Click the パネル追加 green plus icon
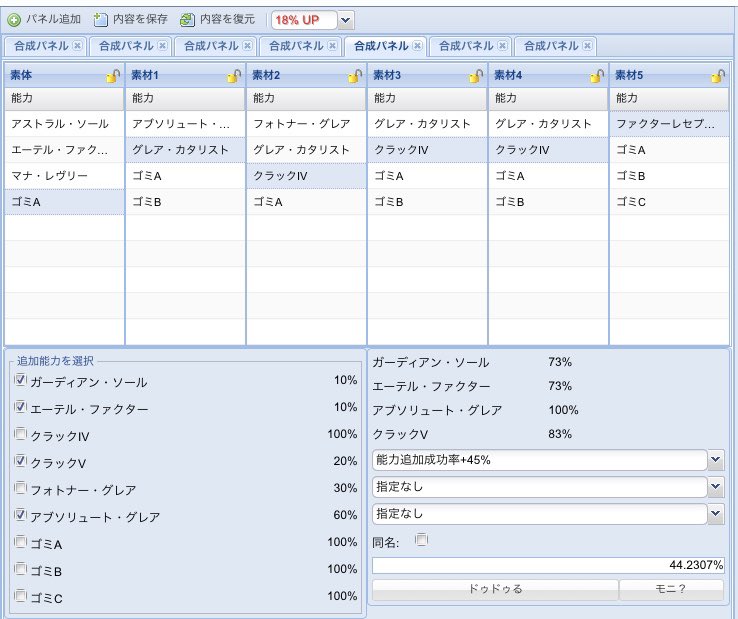 14,20
